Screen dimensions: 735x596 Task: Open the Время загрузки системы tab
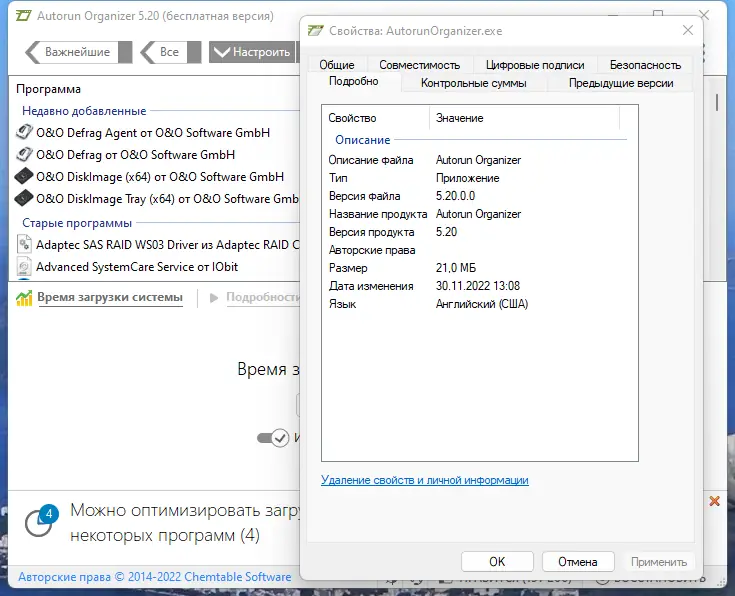coord(110,297)
